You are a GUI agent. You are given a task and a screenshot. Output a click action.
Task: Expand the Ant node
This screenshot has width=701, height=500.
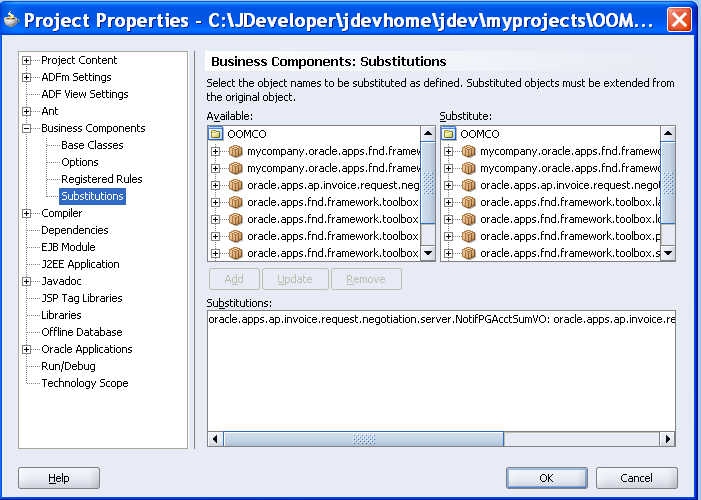tap(26, 111)
